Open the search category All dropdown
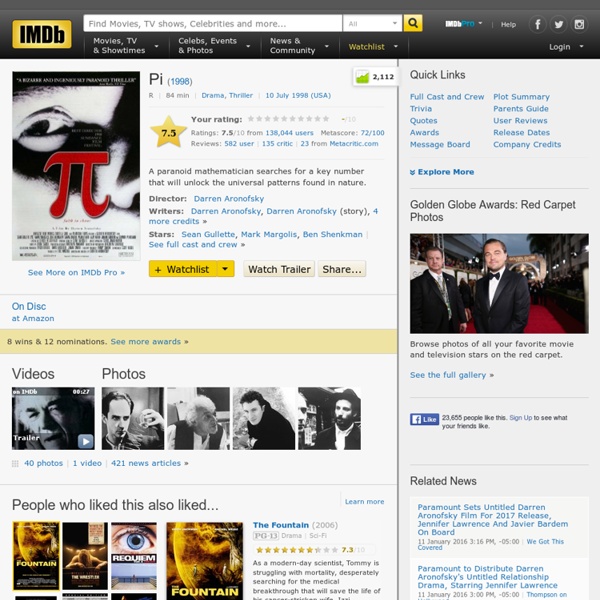The width and height of the screenshot is (600, 600). coord(372,23)
